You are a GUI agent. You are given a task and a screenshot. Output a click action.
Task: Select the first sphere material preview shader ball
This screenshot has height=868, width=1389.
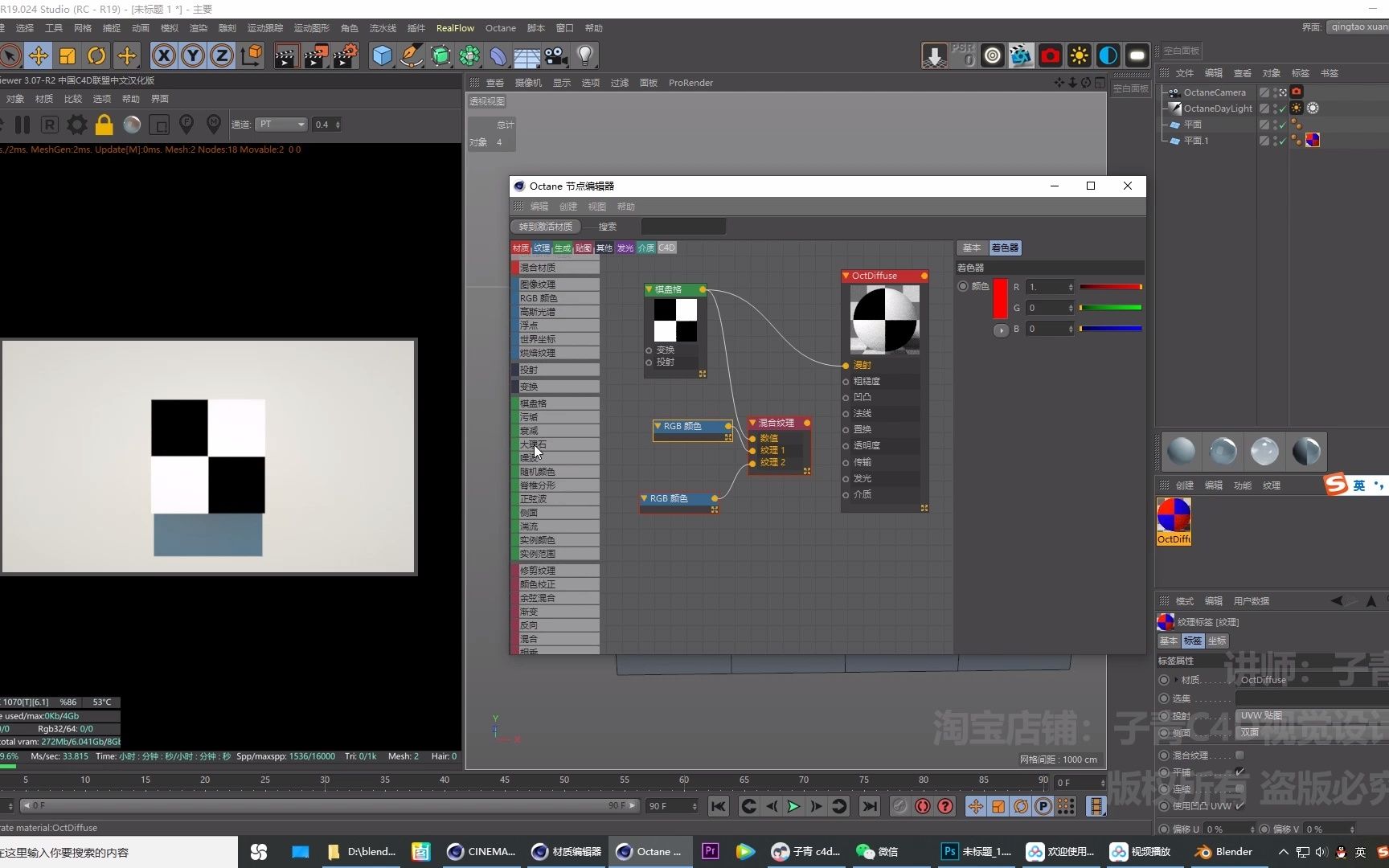1181,452
